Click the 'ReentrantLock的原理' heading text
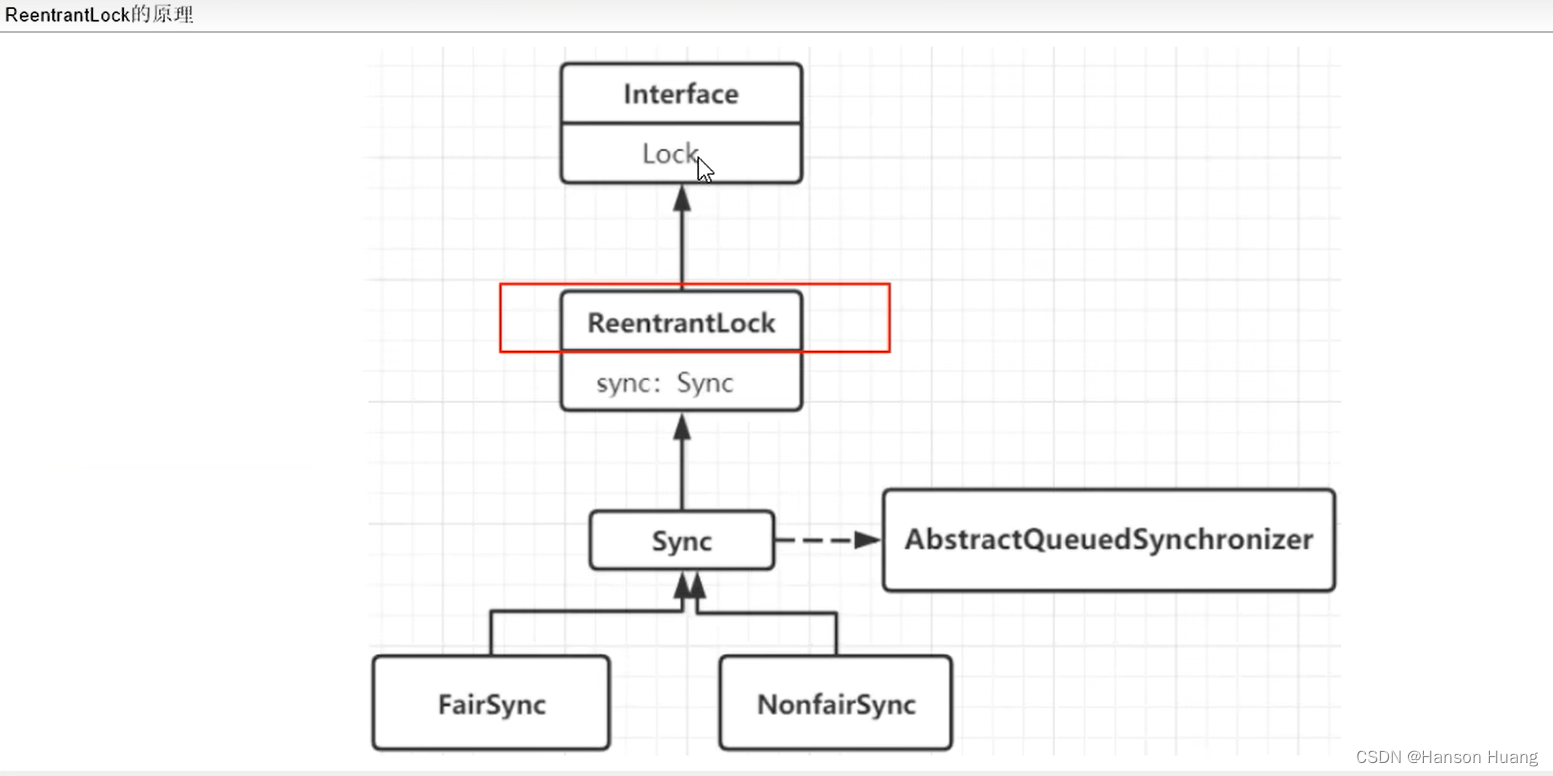The width and height of the screenshot is (1553, 776). tap(99, 16)
